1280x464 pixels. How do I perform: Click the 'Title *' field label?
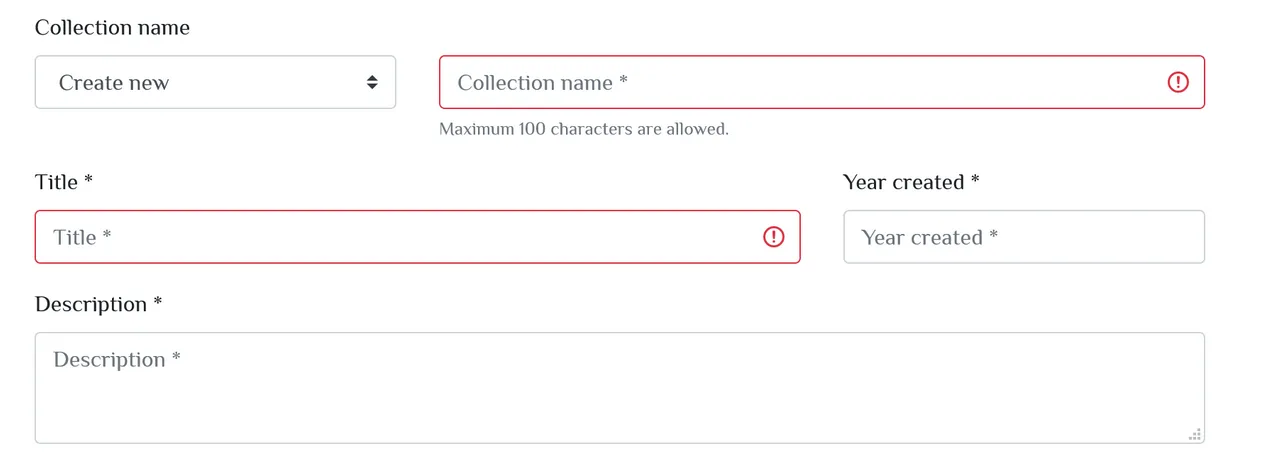click(x=64, y=182)
